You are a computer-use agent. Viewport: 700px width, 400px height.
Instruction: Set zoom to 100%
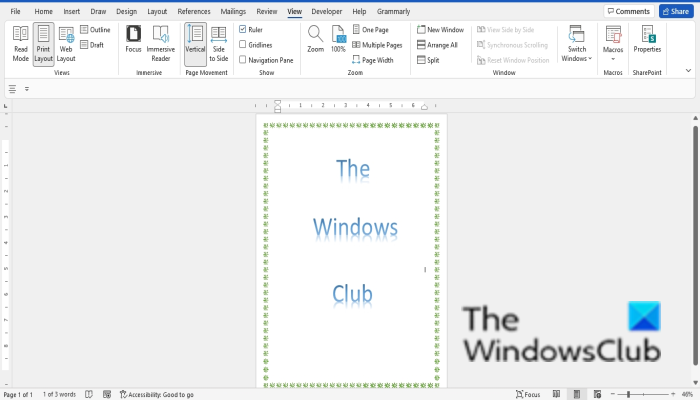pyautogui.click(x=338, y=39)
